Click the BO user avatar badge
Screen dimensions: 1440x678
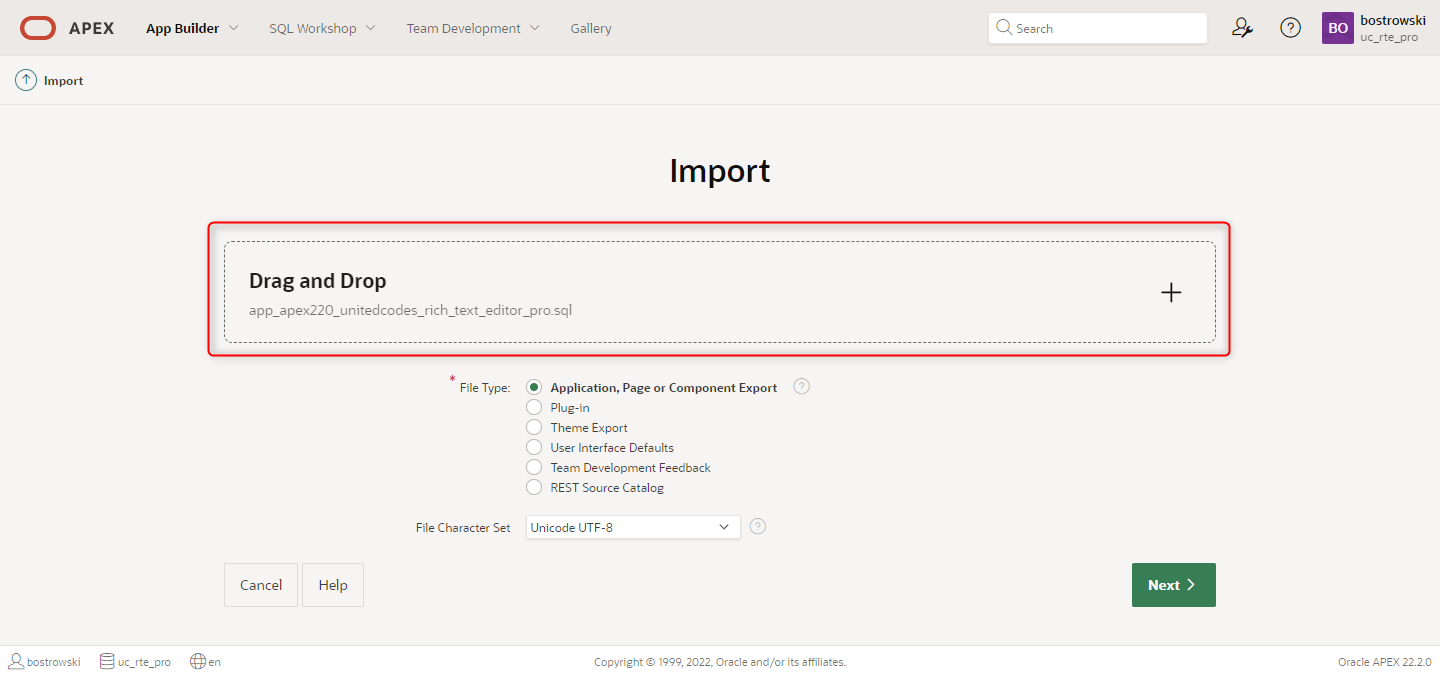[1338, 28]
